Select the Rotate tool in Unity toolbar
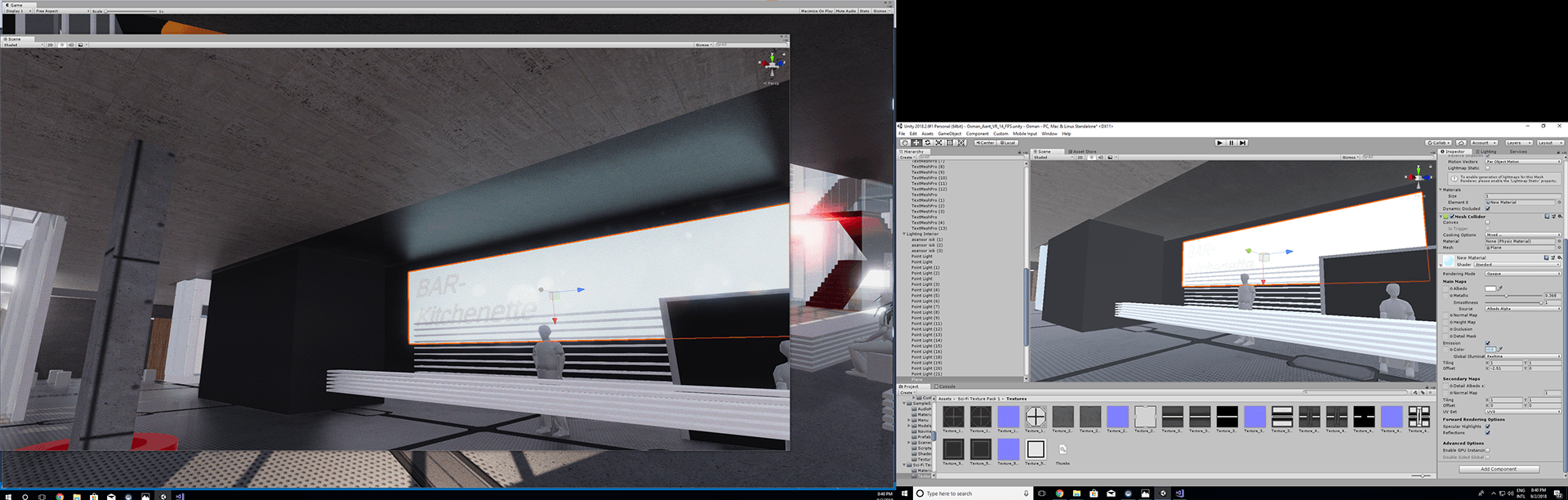 pos(928,143)
